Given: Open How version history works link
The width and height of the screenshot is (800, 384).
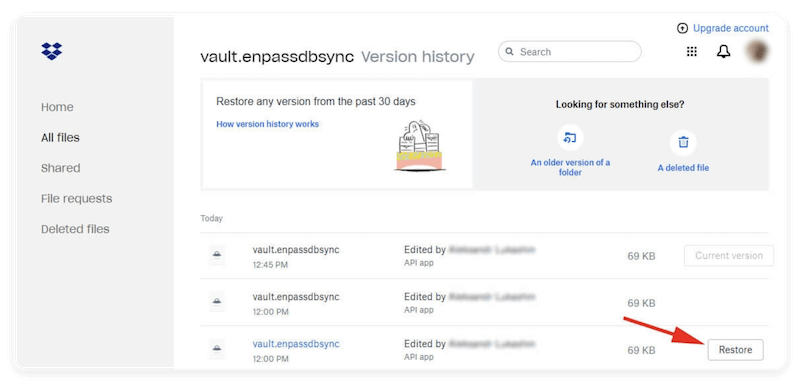Looking at the screenshot, I should pyautogui.click(x=267, y=124).
